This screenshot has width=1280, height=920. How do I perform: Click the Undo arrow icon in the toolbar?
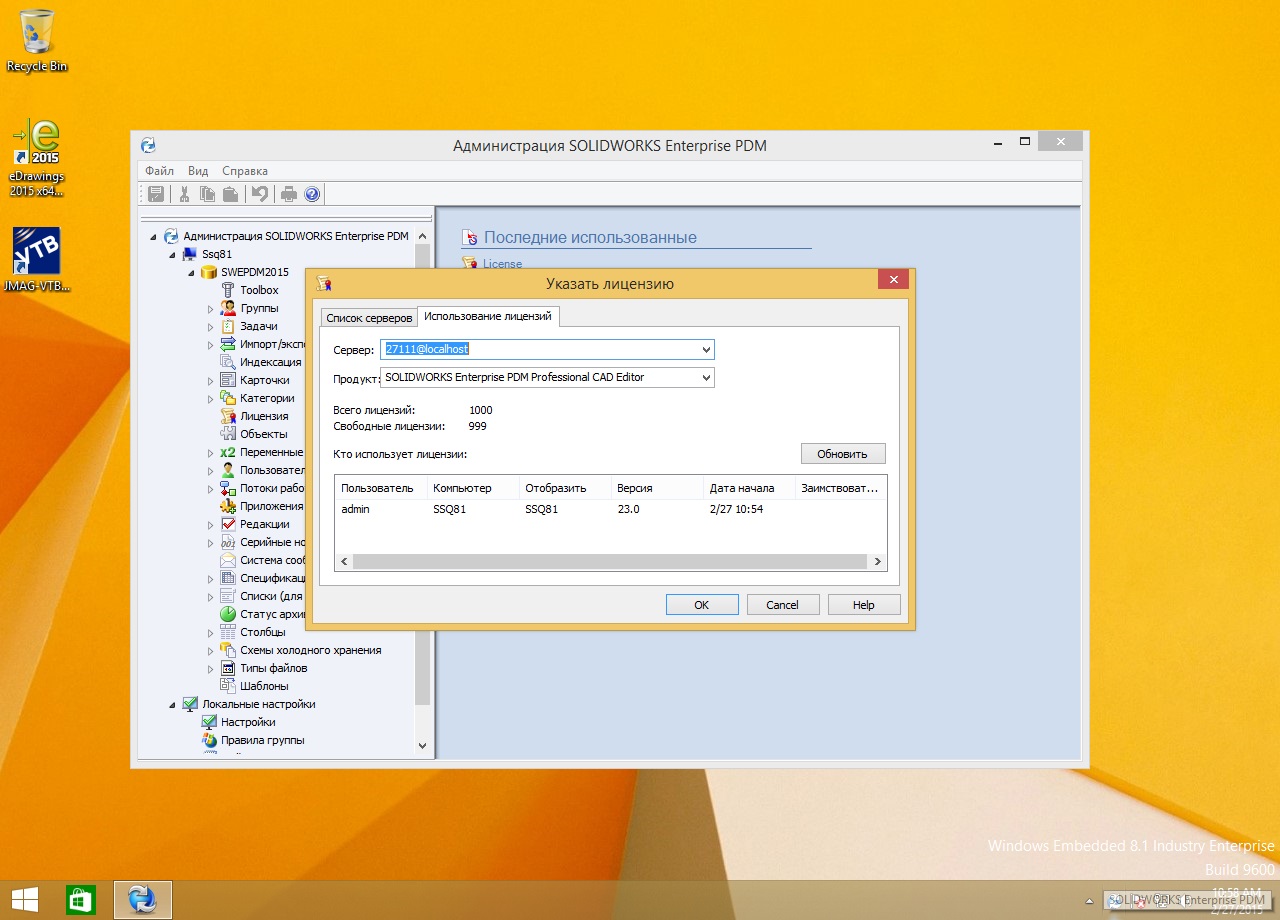tap(260, 194)
